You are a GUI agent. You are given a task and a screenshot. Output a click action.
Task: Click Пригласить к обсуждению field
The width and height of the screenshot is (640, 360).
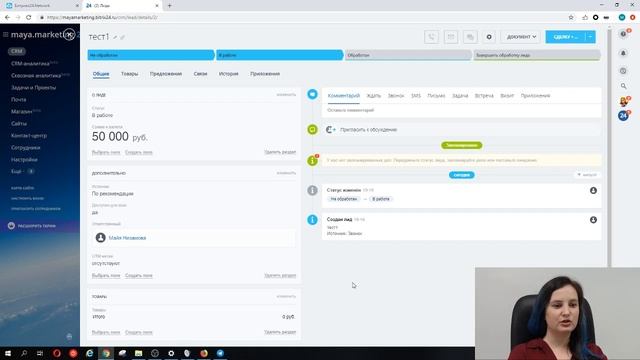[x=461, y=129]
